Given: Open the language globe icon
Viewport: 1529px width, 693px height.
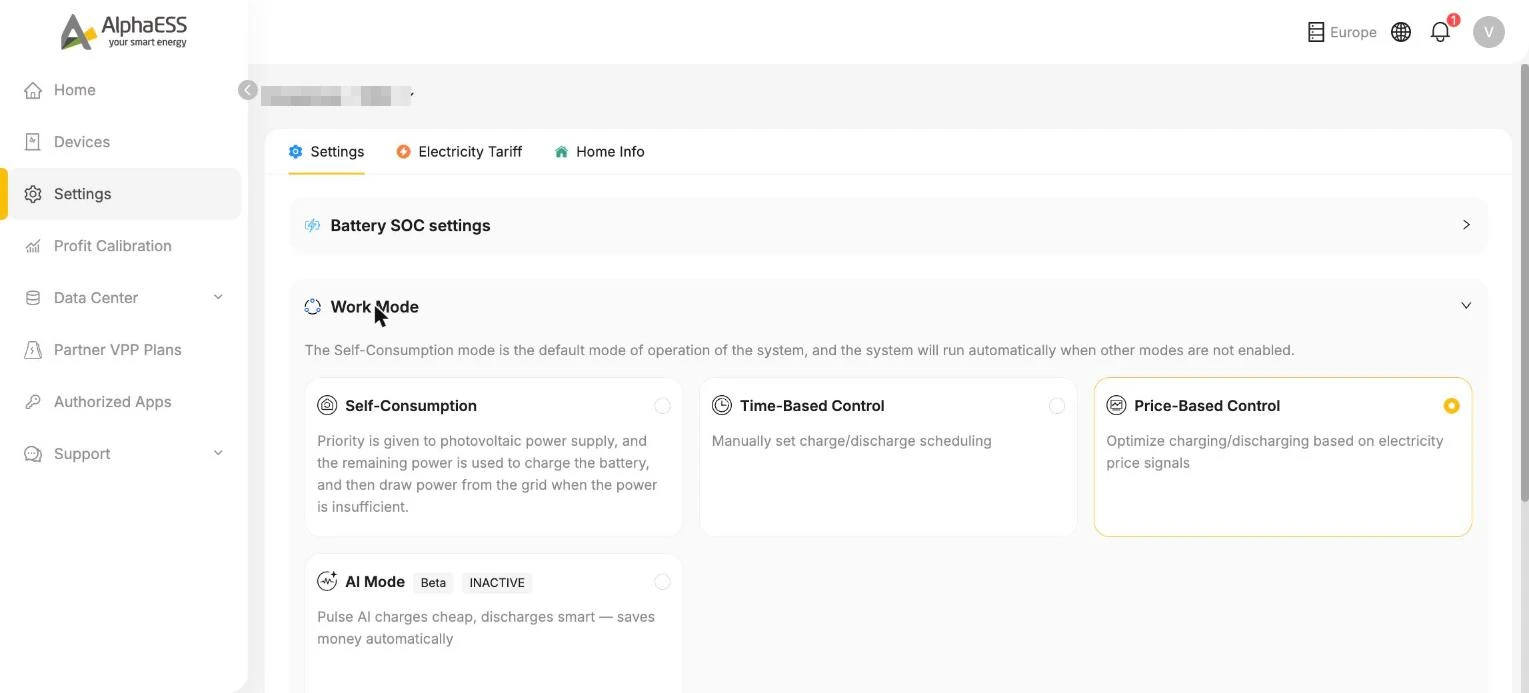Looking at the screenshot, I should tap(1401, 32).
